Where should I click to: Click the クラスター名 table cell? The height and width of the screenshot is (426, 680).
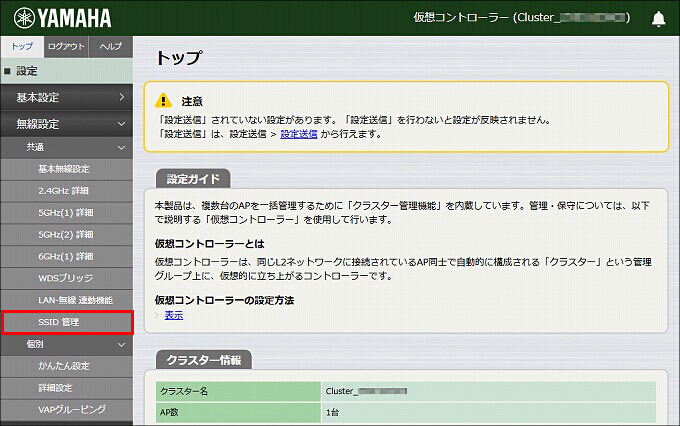pyautogui.click(x=238, y=391)
